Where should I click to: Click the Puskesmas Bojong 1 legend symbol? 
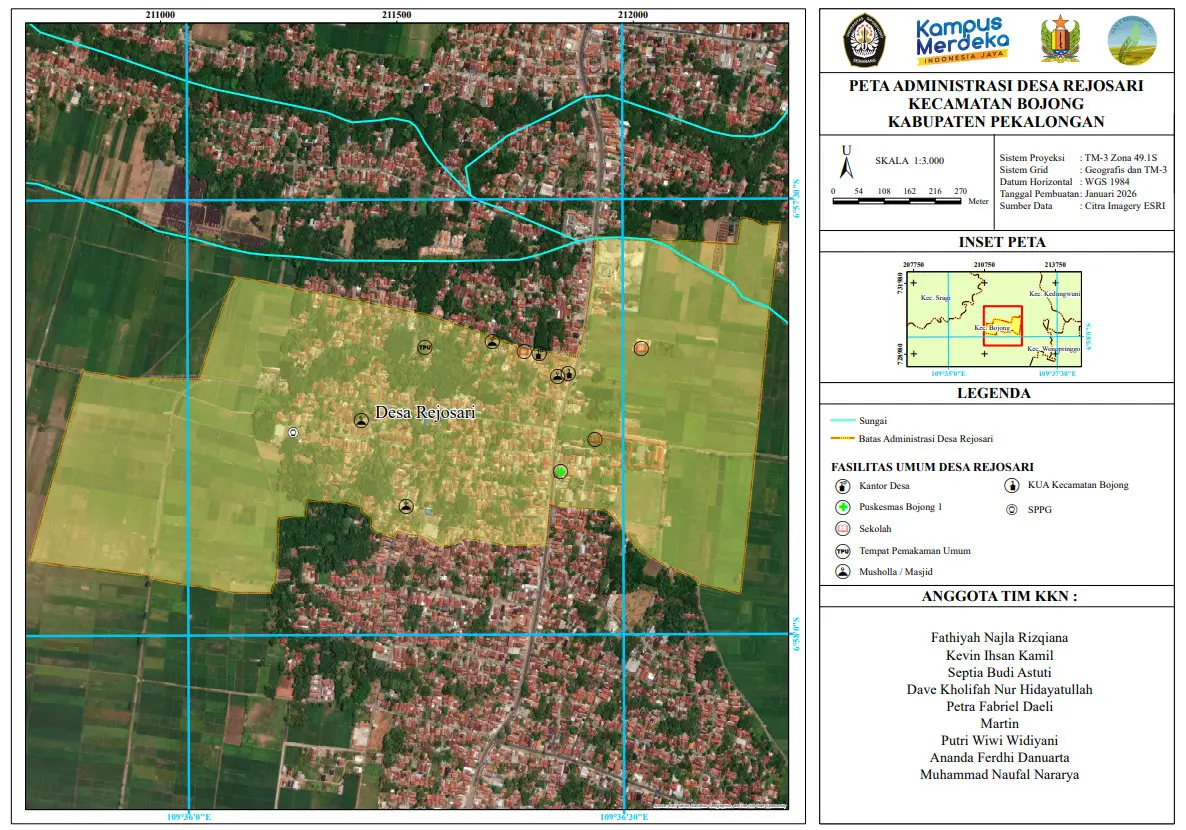point(842,507)
